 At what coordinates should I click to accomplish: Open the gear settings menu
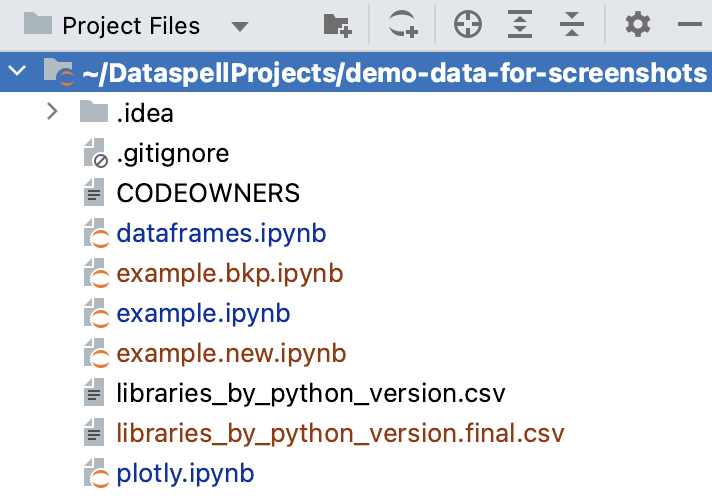pos(637,25)
